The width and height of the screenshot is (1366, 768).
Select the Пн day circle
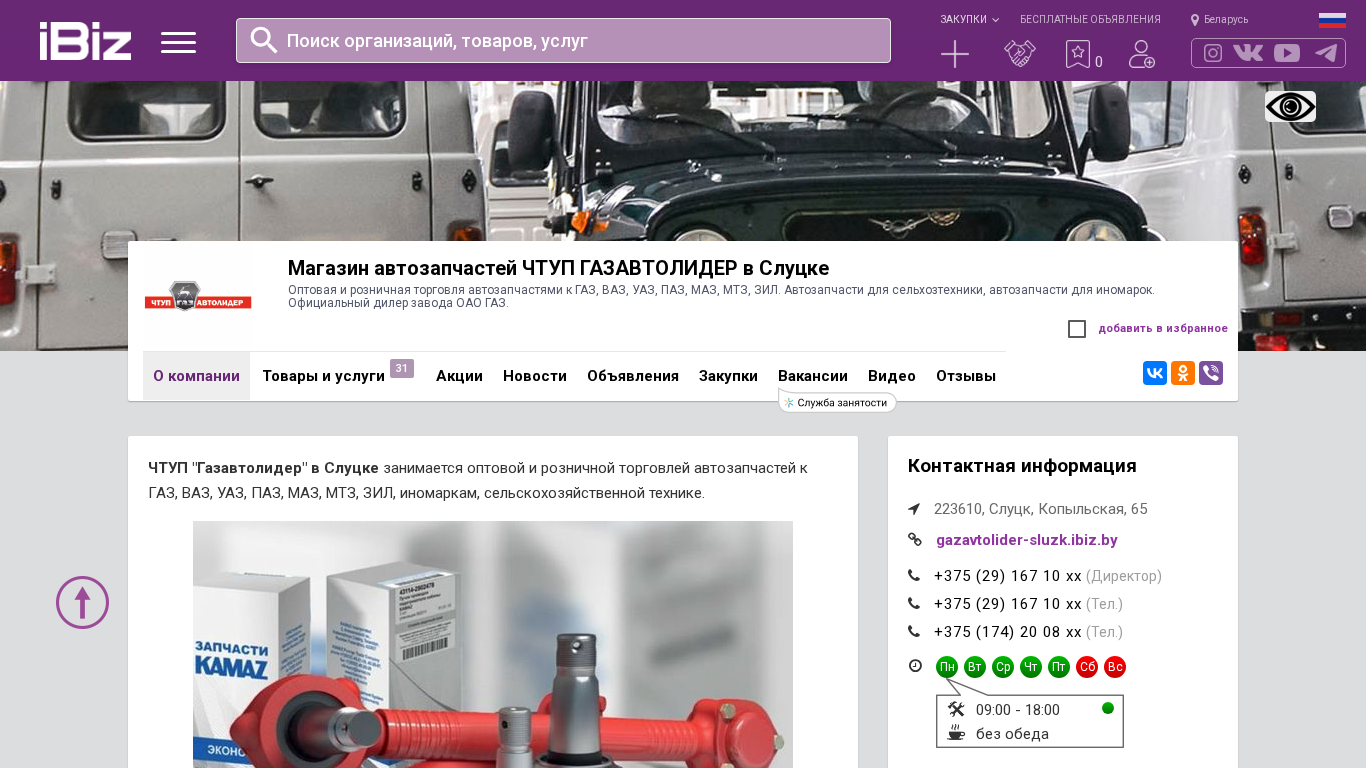(947, 667)
